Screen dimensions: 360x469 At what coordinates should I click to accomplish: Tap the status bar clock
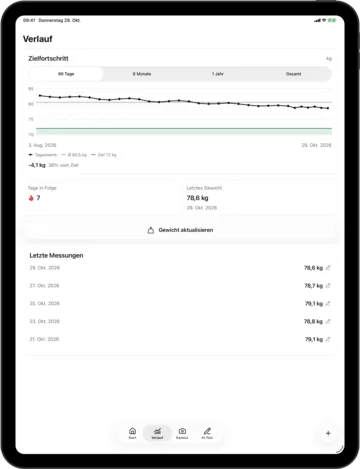(x=29, y=20)
